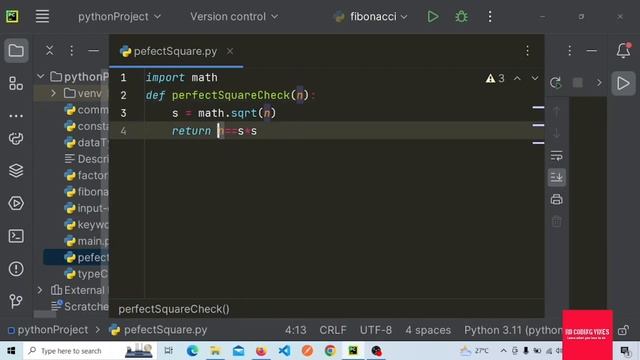This screenshot has height=360, width=640.
Task: Change the 4 spaces indent setting
Action: [428, 330]
